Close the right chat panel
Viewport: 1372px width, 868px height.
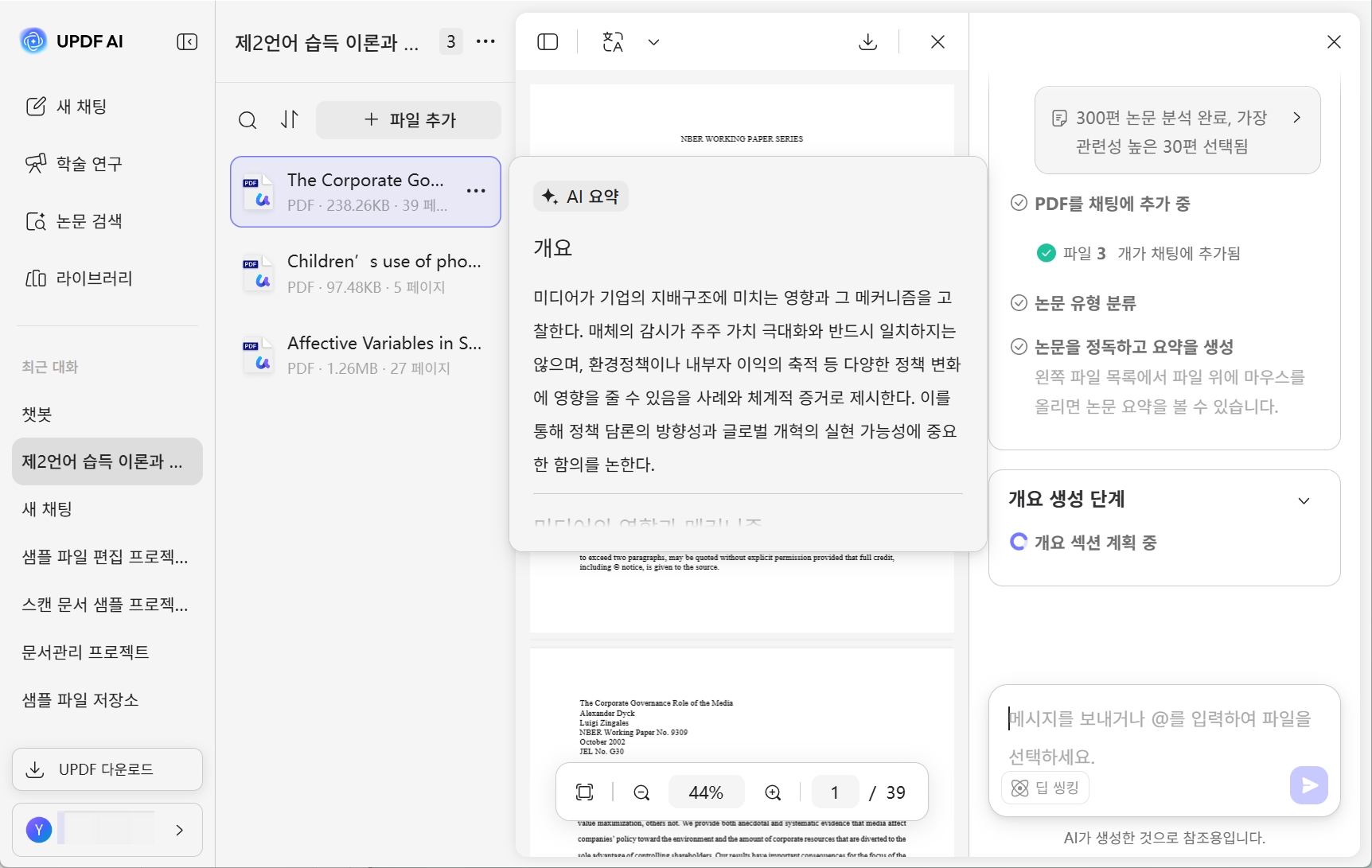pos(1334,41)
